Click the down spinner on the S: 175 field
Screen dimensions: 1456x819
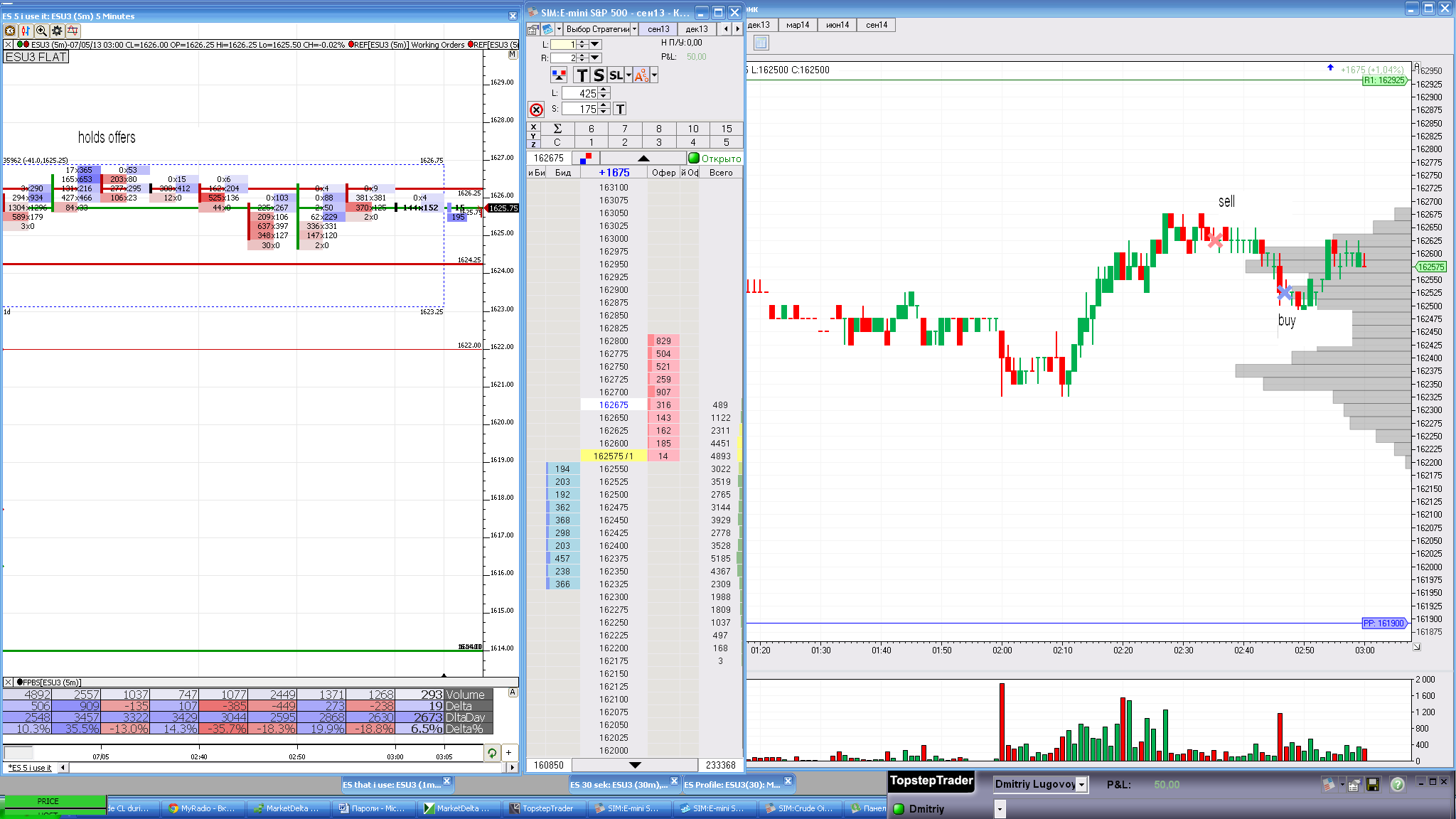point(604,112)
